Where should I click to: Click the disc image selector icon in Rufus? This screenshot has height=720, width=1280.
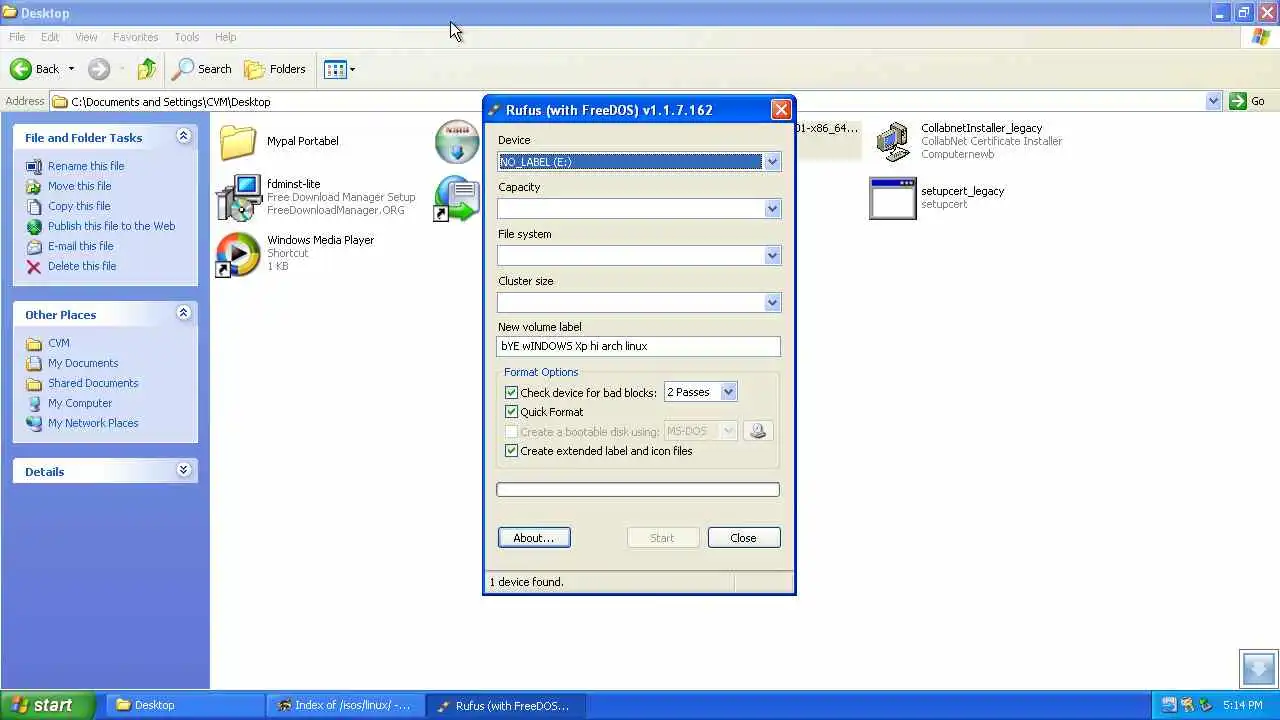[x=757, y=431]
